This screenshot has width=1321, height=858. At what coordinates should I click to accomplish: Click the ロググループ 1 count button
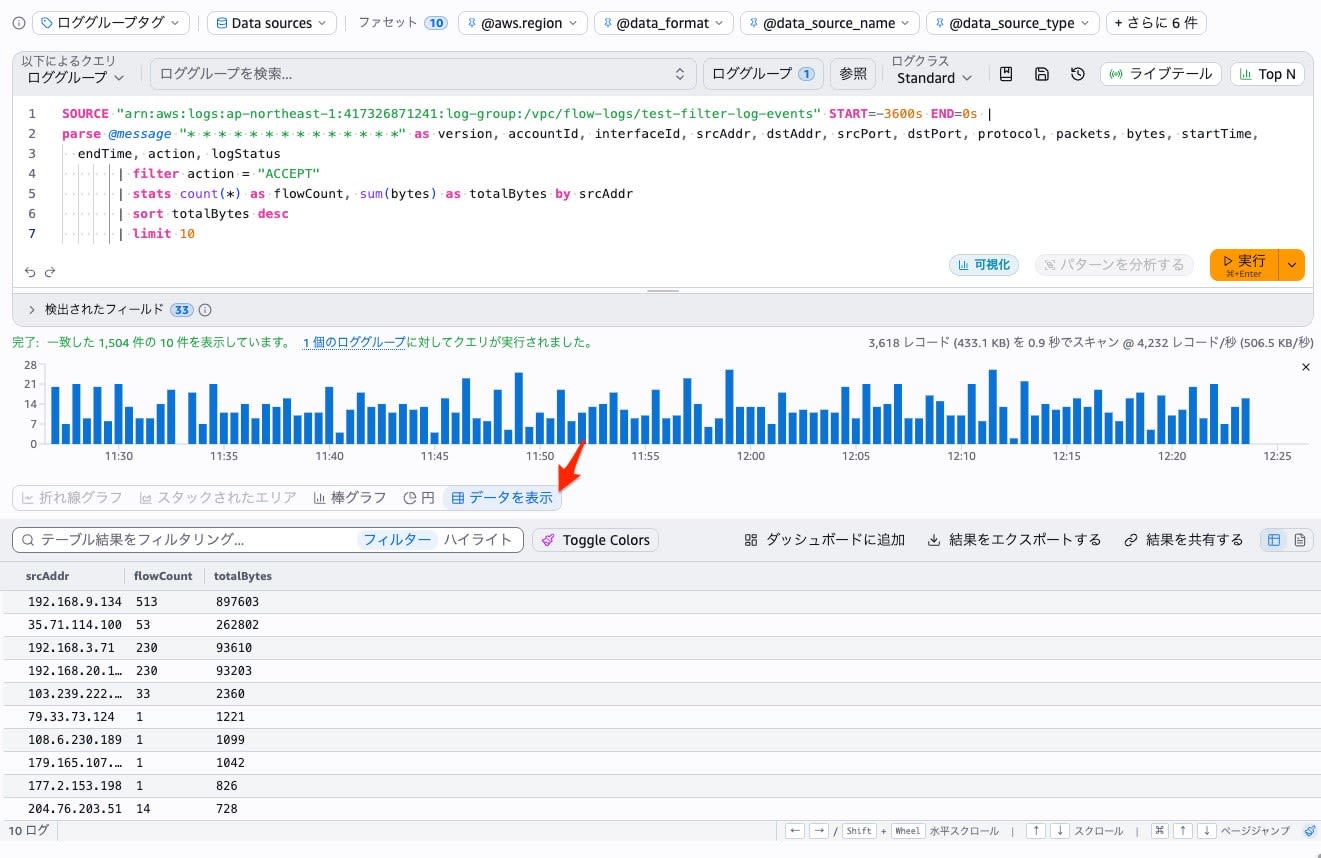pyautogui.click(x=763, y=73)
